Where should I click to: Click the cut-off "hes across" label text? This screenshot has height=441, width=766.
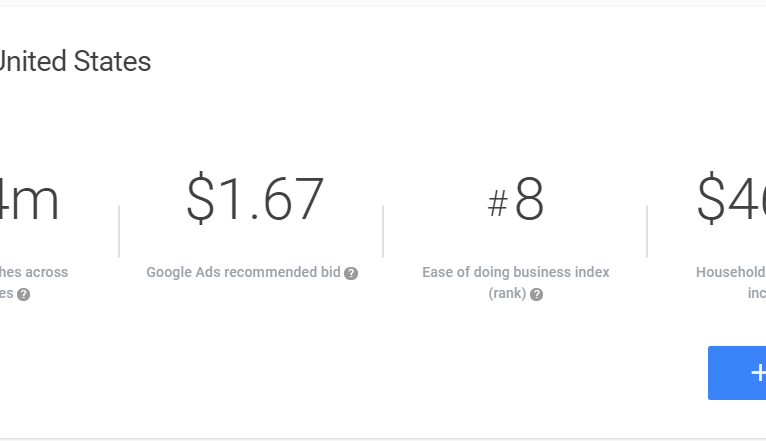(34, 272)
